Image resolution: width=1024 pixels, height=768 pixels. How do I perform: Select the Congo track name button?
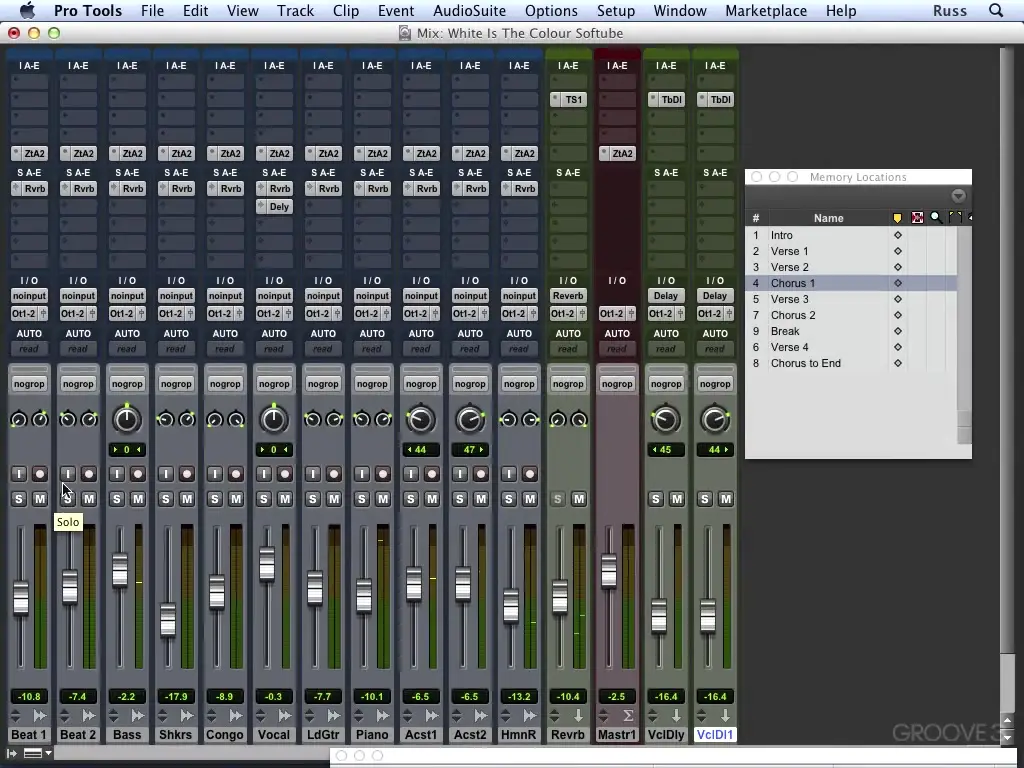[225, 735]
